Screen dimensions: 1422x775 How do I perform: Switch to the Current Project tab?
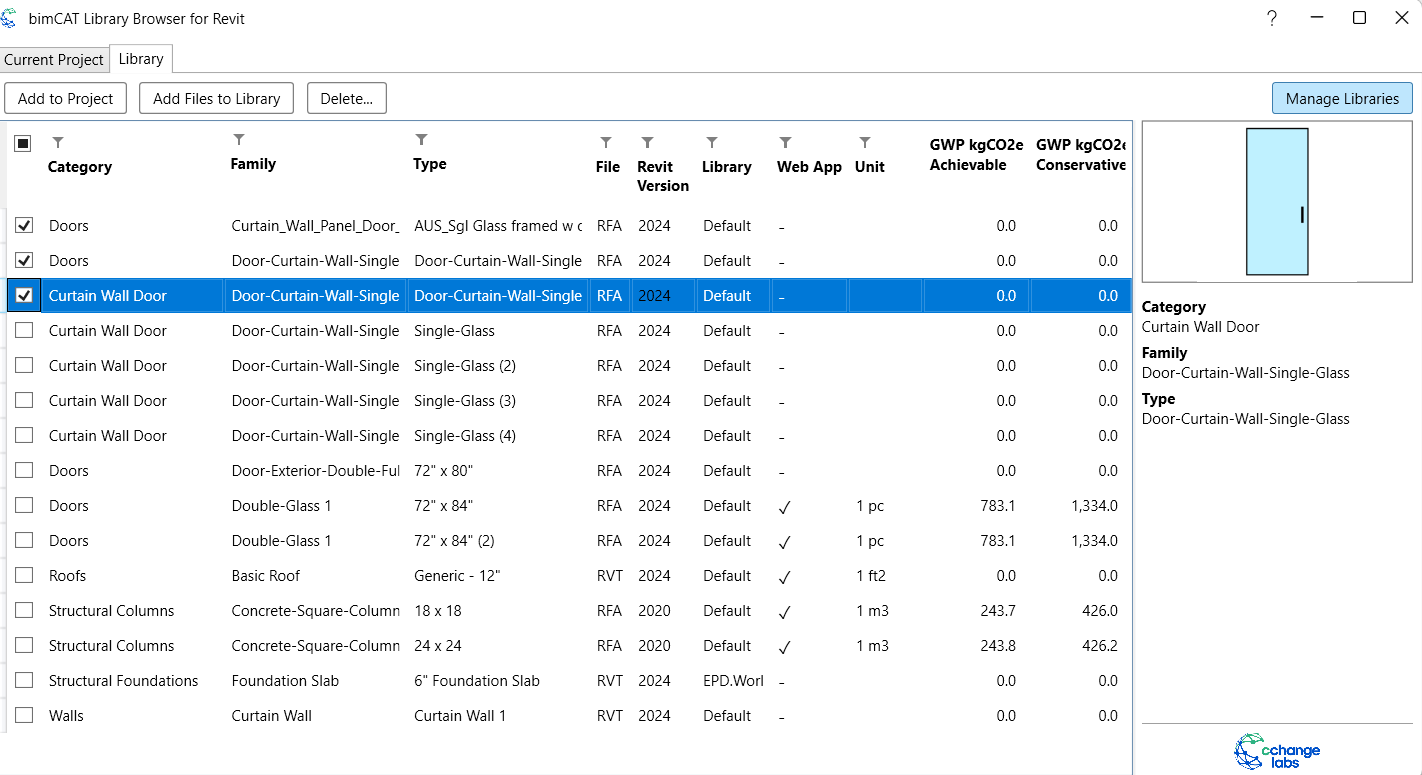(x=54, y=60)
